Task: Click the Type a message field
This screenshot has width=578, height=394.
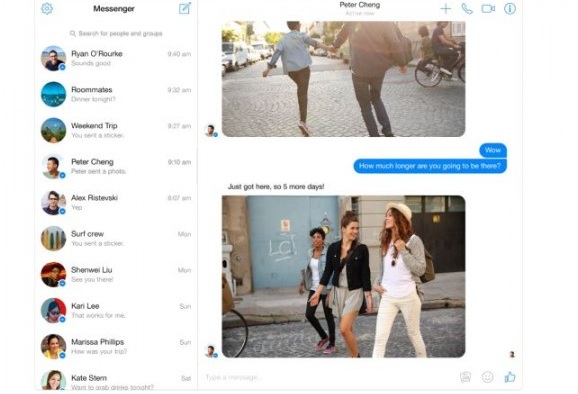Action: pyautogui.click(x=328, y=377)
